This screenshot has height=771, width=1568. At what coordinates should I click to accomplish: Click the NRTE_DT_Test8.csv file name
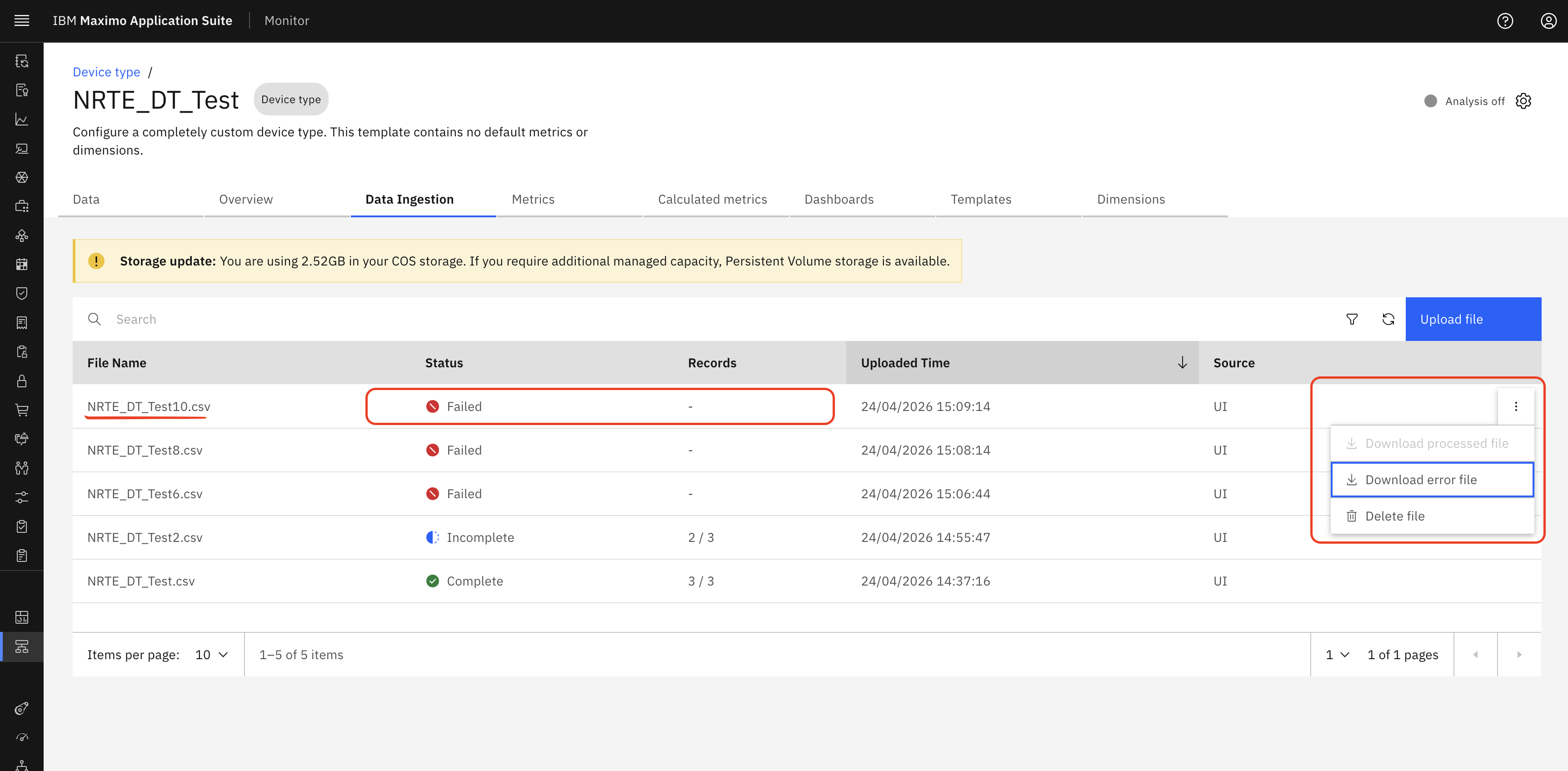145,450
